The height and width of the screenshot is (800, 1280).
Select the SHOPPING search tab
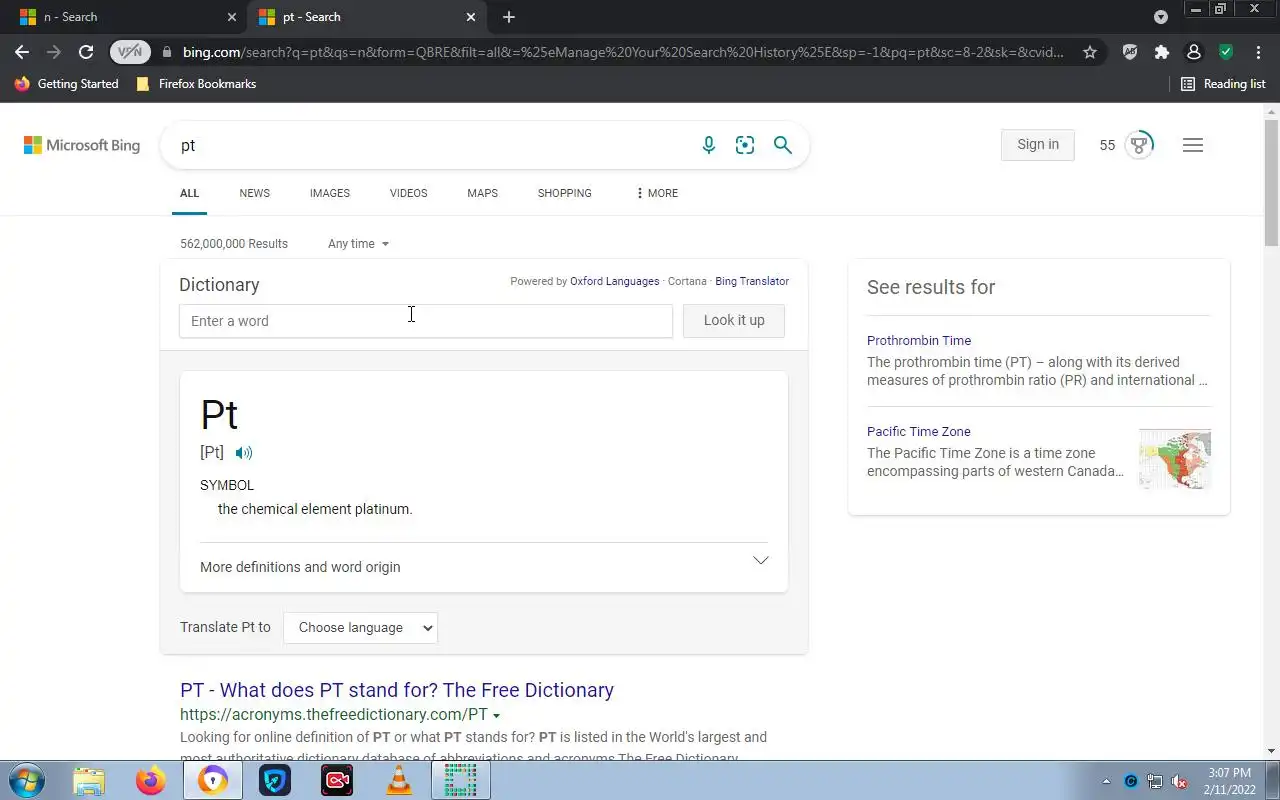click(x=565, y=193)
